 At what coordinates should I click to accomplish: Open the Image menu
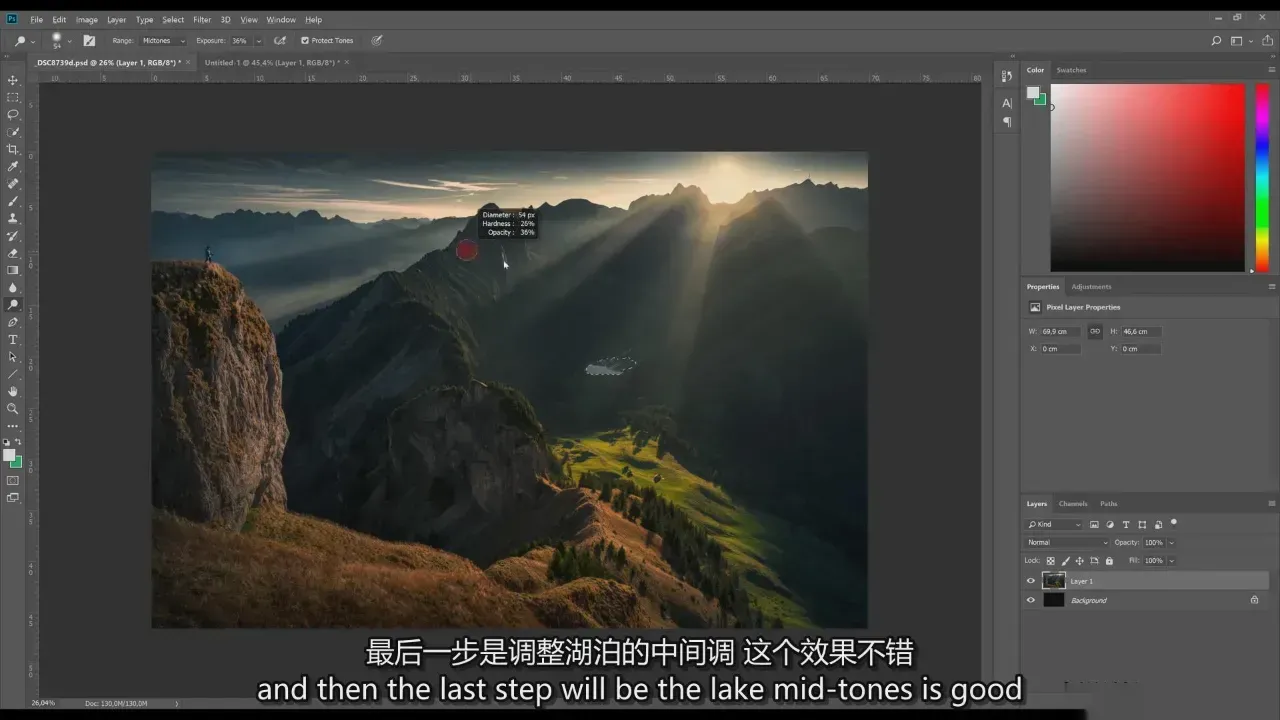[87, 19]
